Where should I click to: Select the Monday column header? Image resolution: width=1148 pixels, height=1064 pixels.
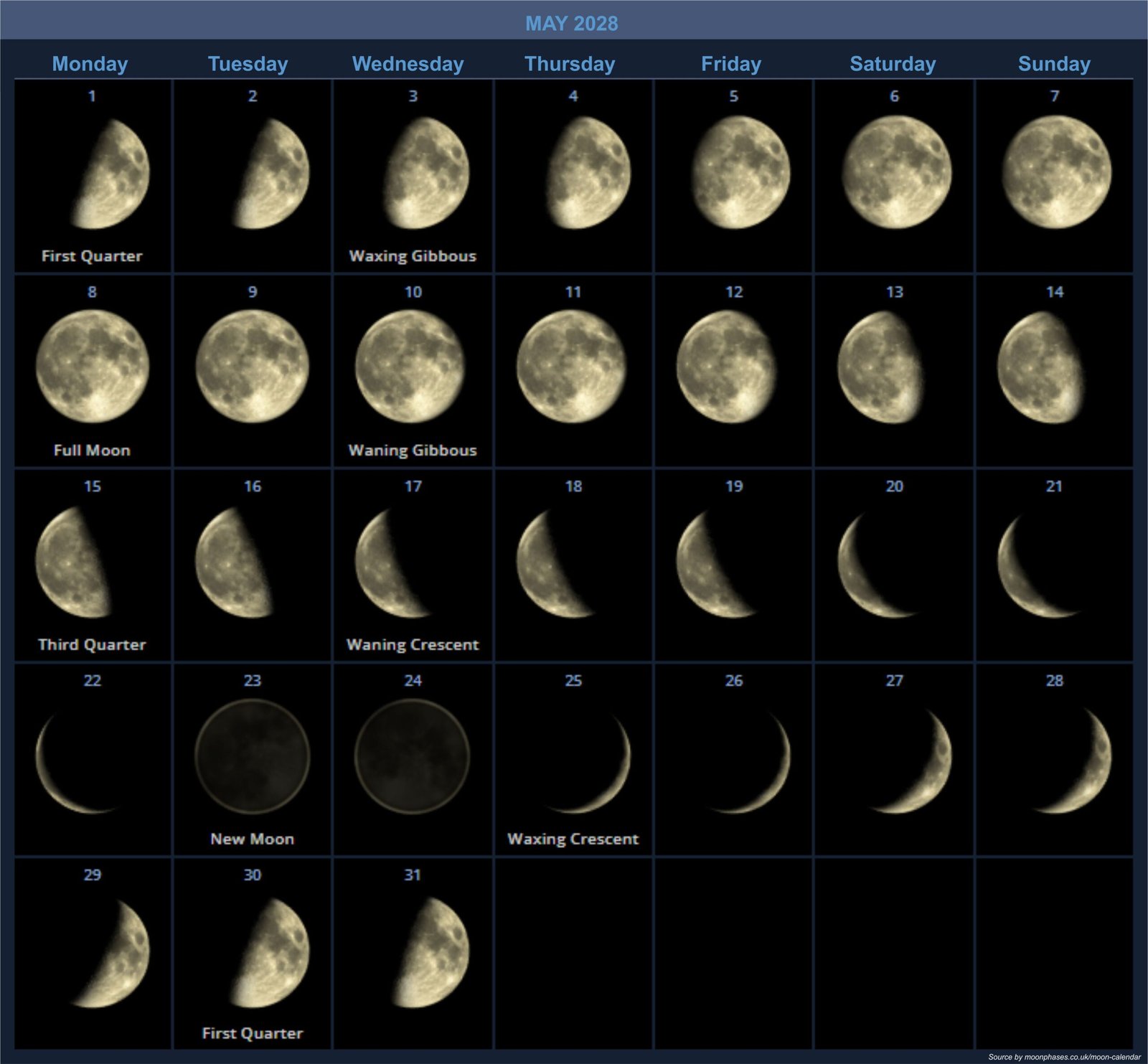[90, 64]
